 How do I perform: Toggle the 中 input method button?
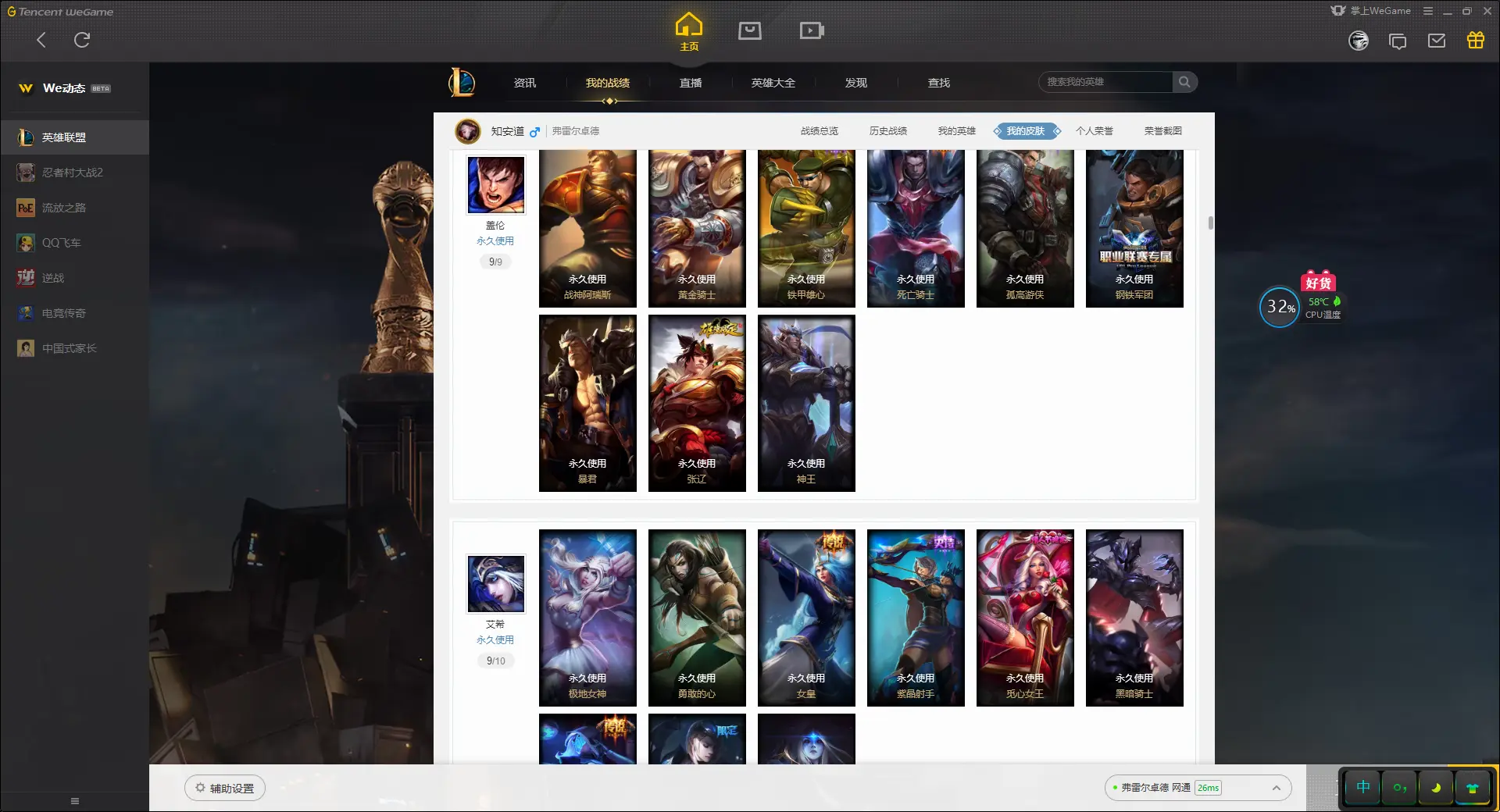coord(1362,788)
